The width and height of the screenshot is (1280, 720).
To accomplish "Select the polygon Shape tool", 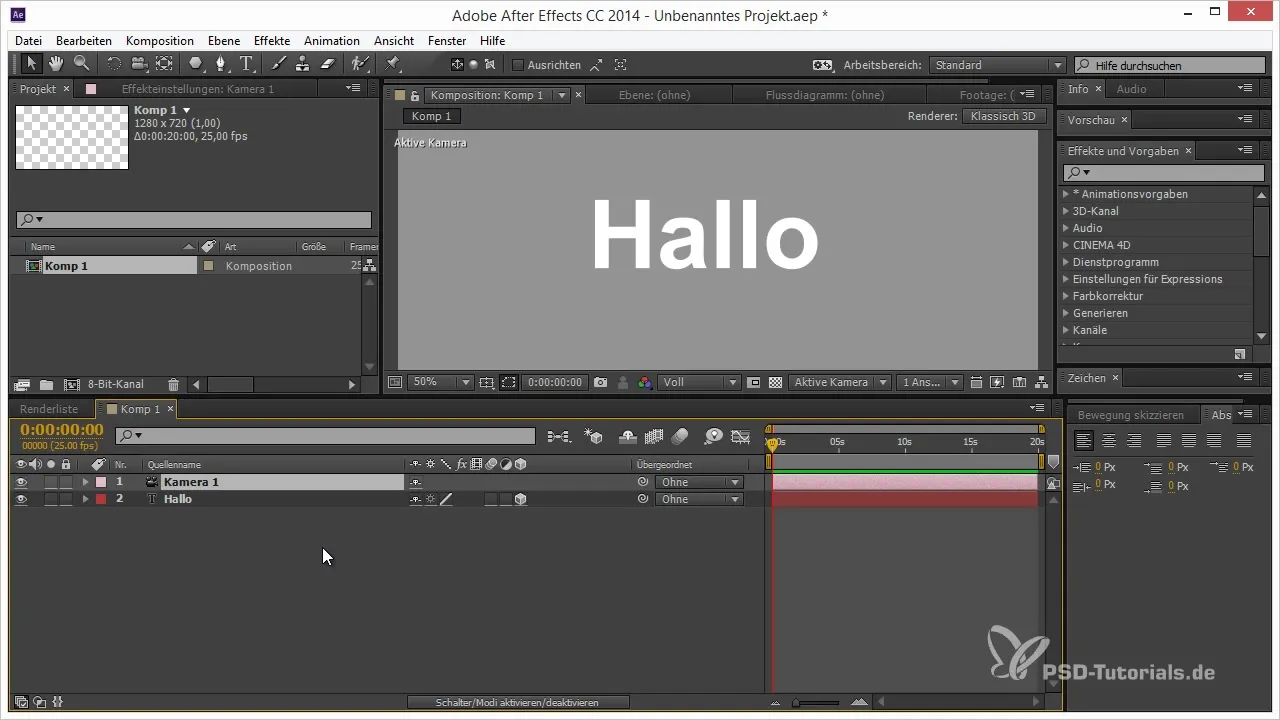I will tap(196, 64).
